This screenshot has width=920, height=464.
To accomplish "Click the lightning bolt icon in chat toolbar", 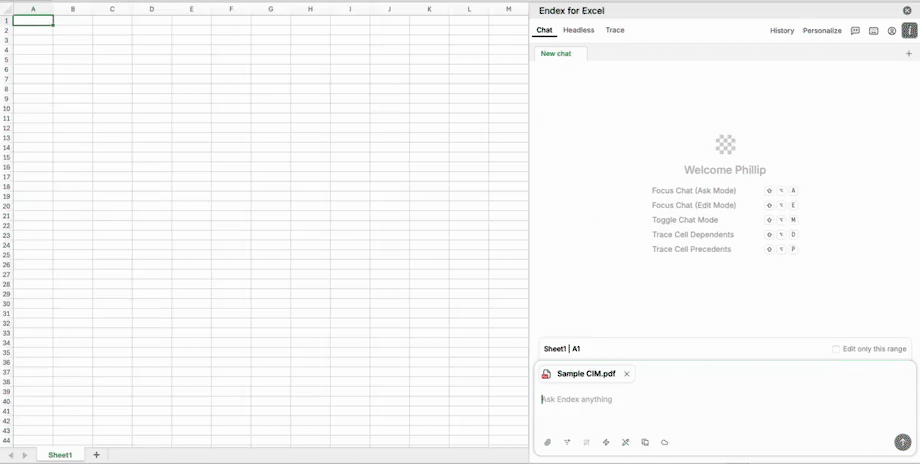I will (606, 442).
